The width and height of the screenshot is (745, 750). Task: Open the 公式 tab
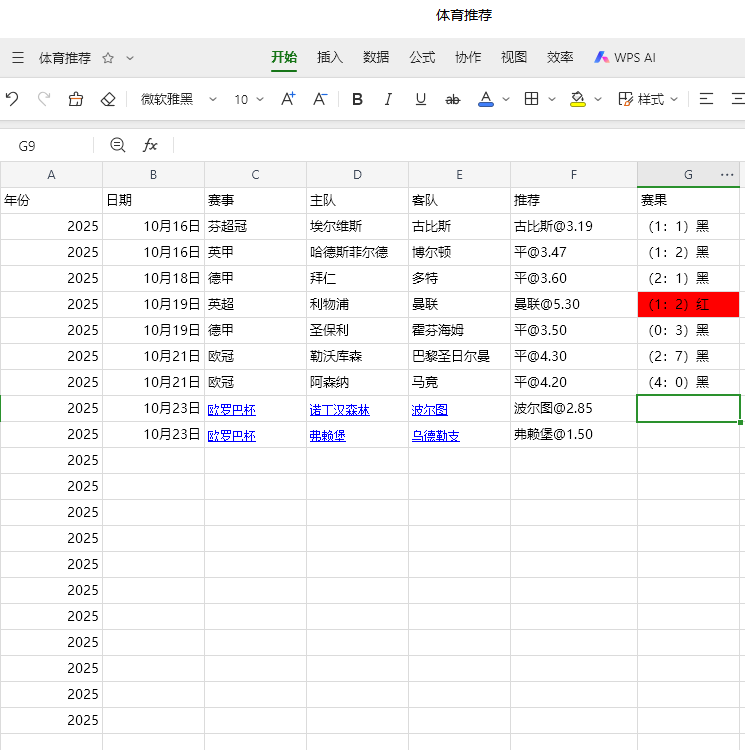422,58
